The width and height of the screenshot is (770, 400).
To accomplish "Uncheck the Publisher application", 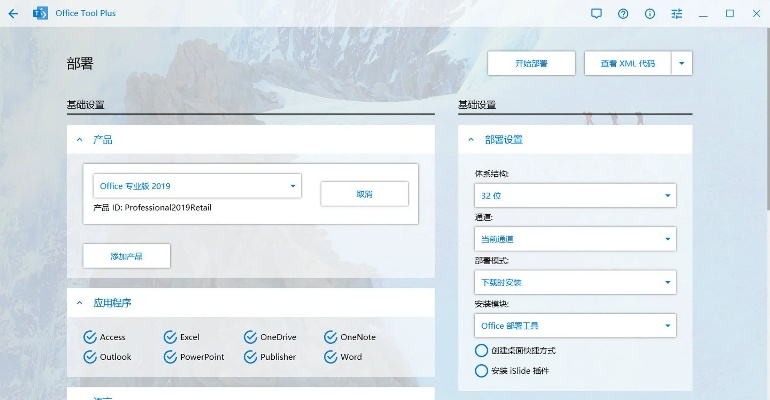I will click(250, 356).
